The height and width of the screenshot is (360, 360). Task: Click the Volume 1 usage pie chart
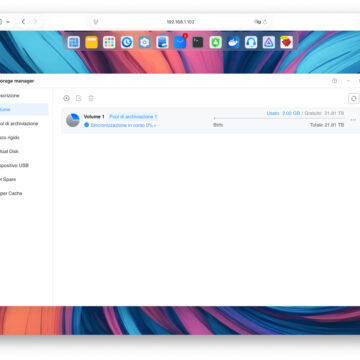point(73,120)
